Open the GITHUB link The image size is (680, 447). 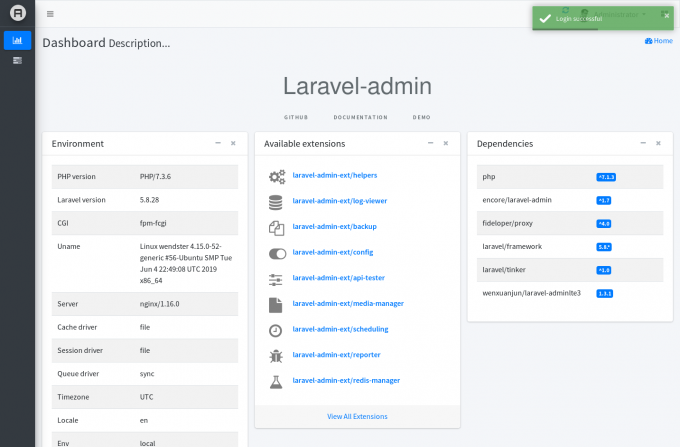click(296, 117)
